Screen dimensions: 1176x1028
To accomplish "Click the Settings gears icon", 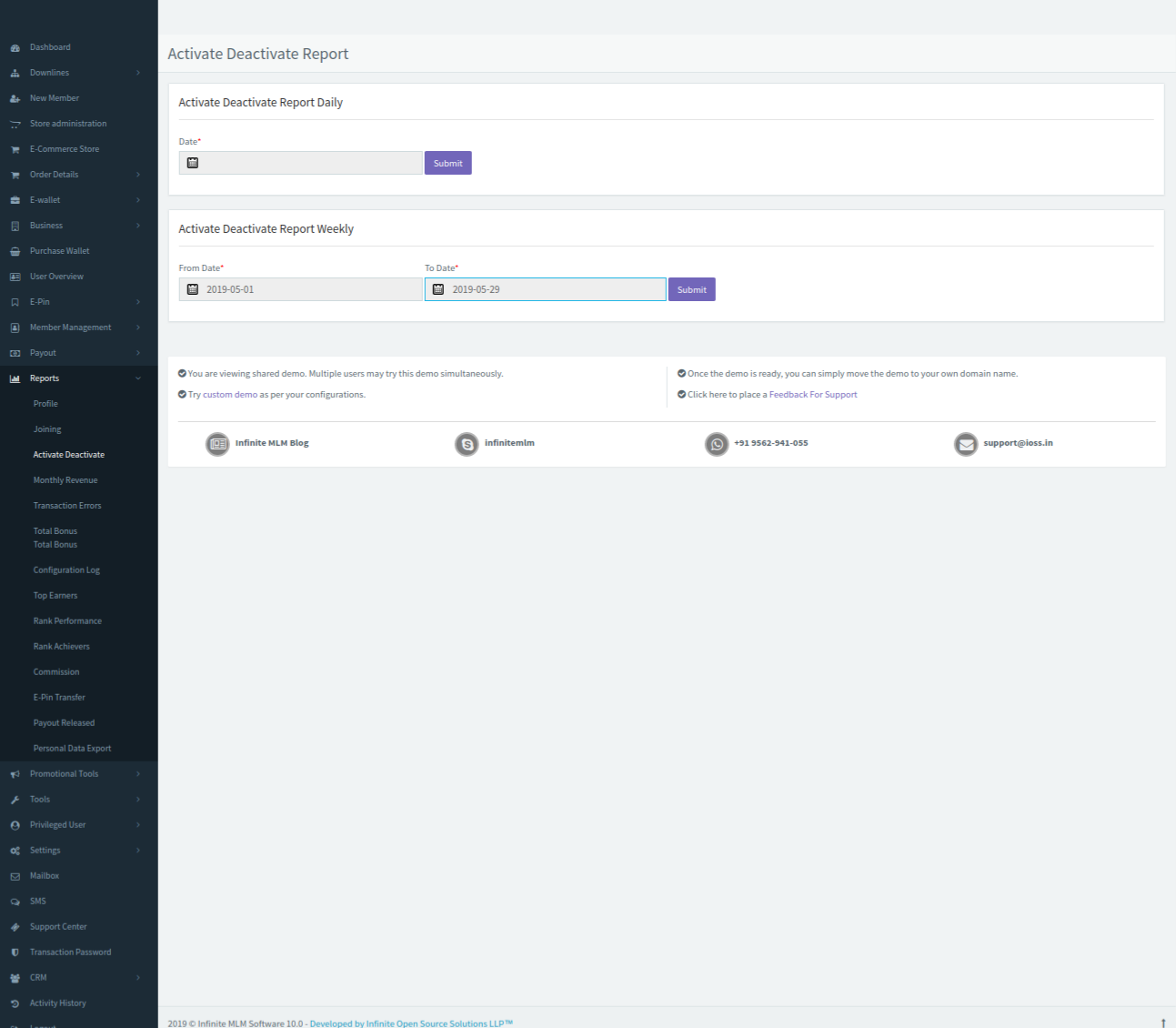I will [15, 851].
